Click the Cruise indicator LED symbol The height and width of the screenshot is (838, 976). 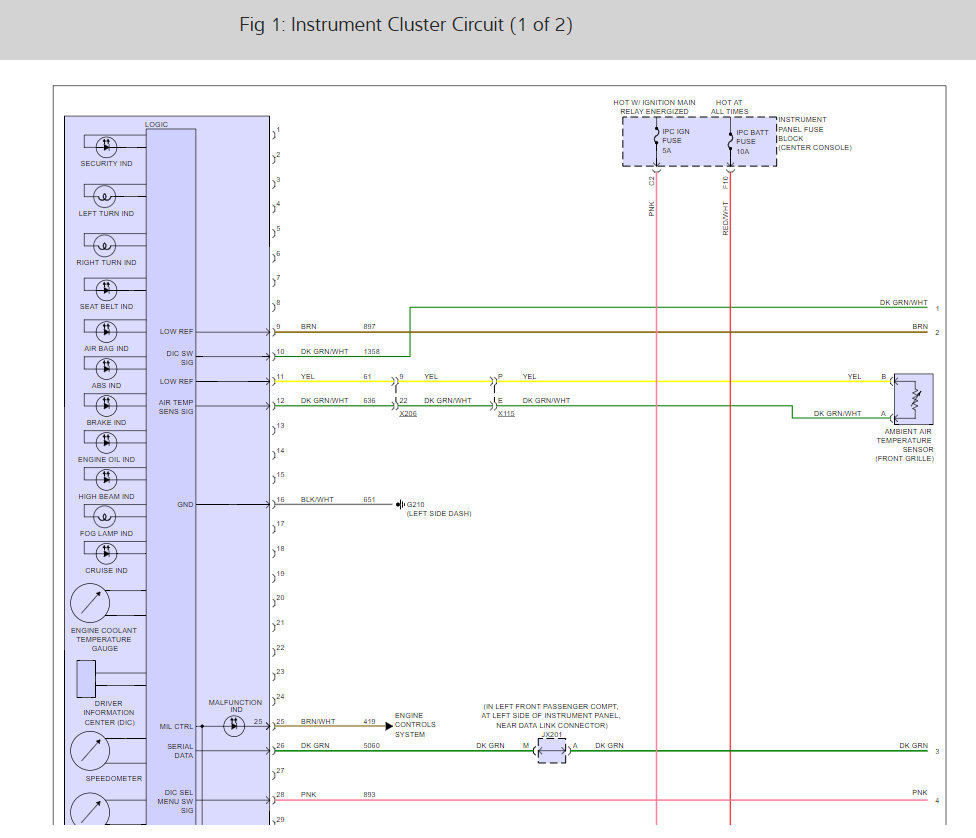pos(106,553)
